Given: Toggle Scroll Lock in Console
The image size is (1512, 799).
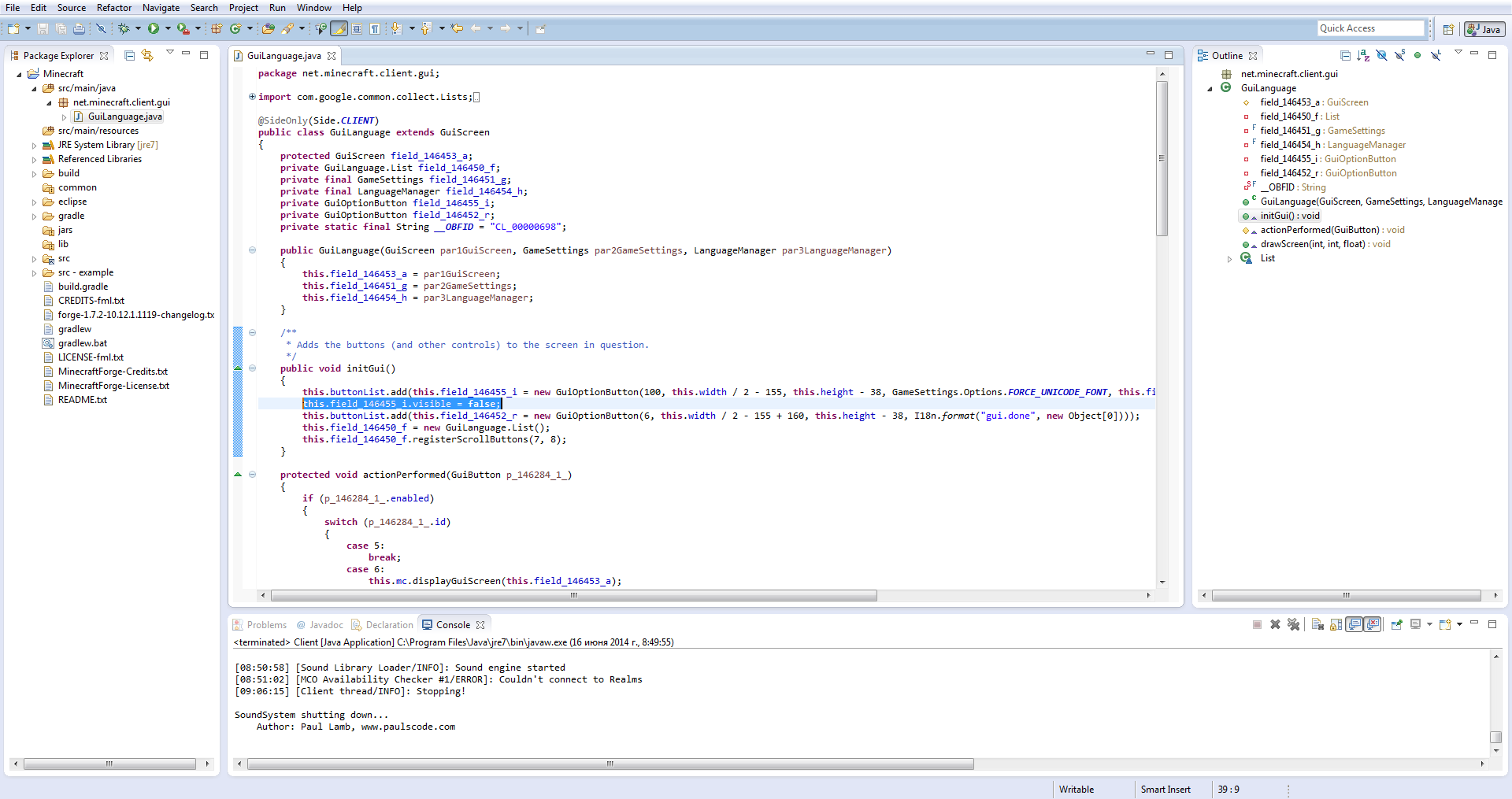Looking at the screenshot, I should (1336, 624).
